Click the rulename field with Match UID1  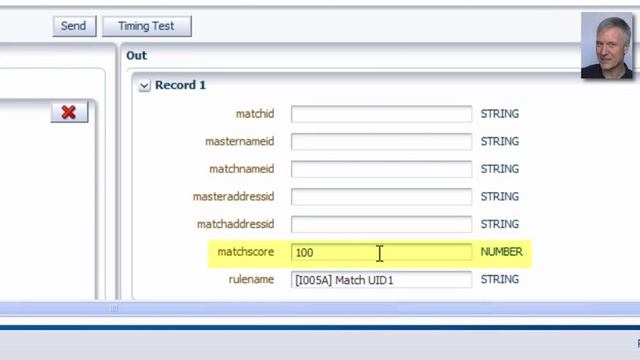(381, 280)
